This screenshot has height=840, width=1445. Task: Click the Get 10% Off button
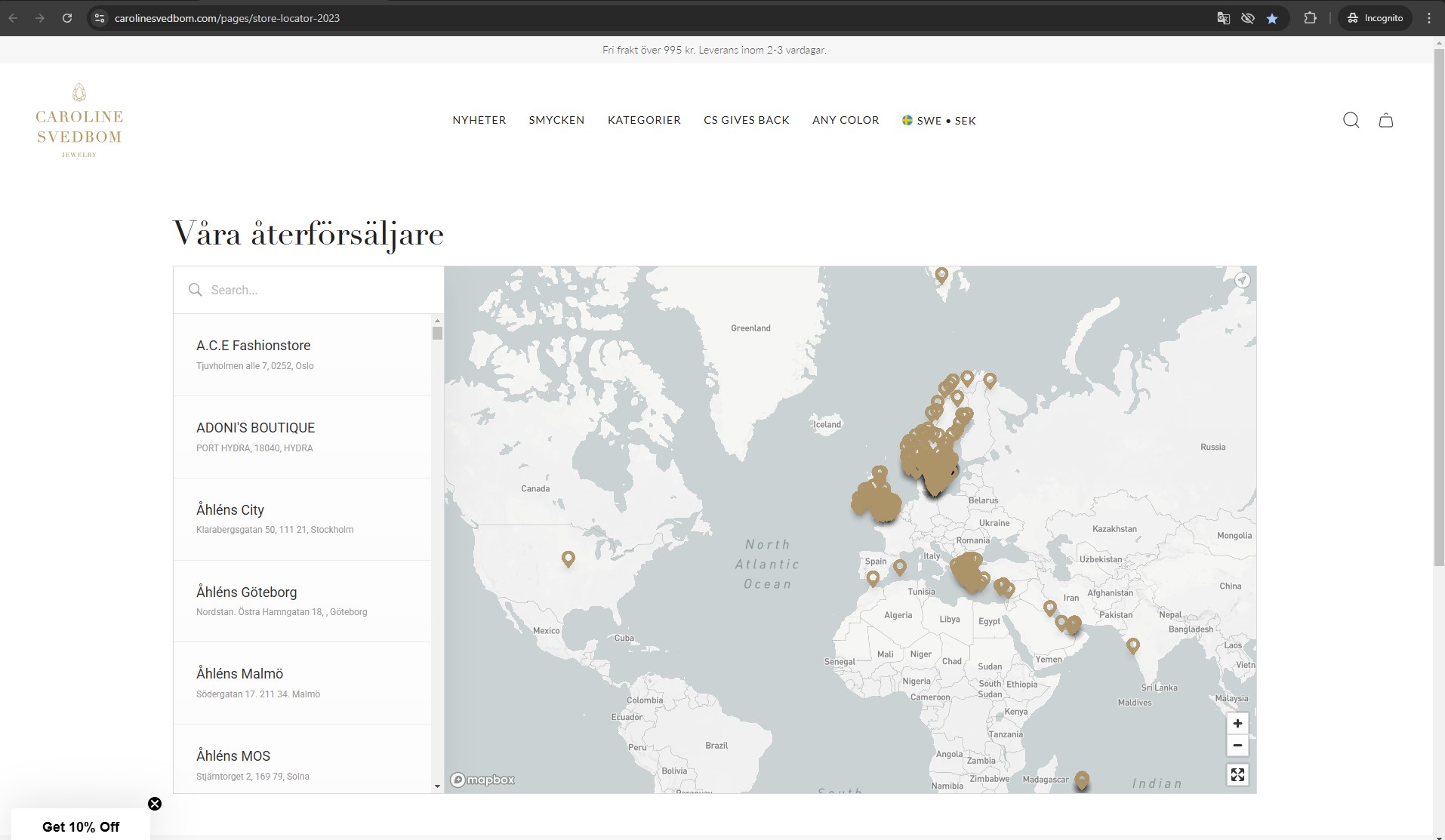81,826
